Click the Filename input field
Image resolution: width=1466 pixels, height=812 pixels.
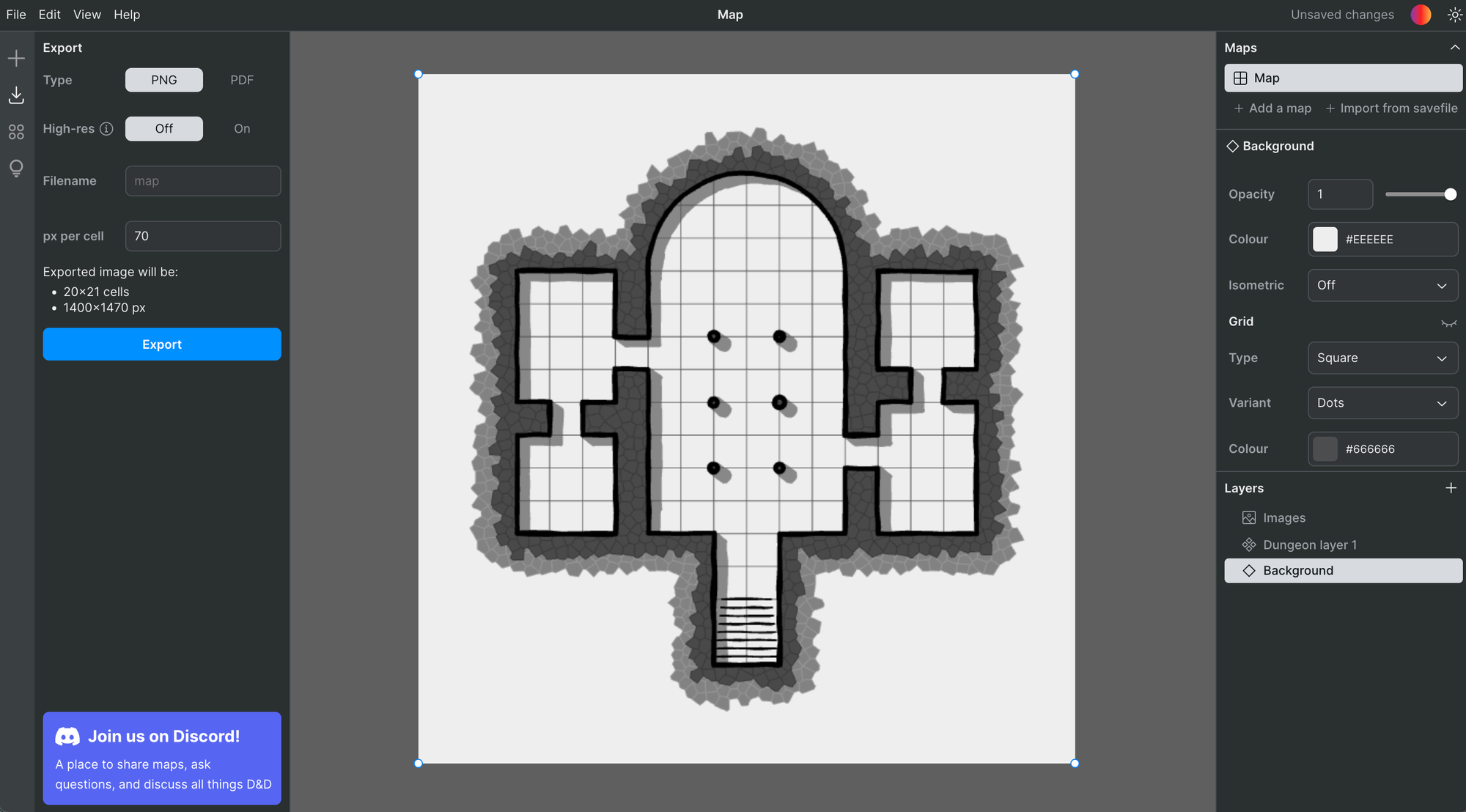click(203, 181)
